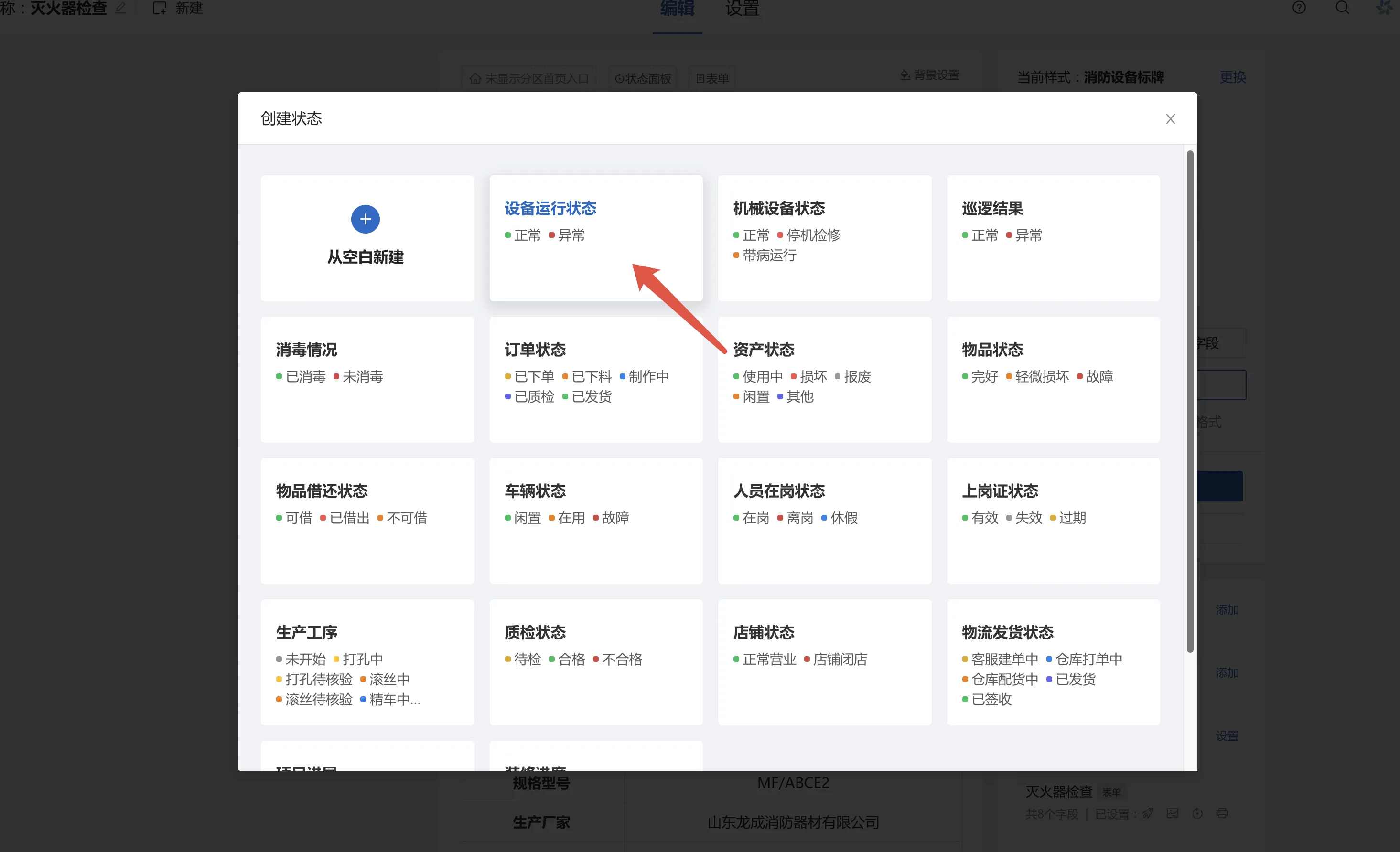This screenshot has width=1400, height=852.
Task: Click 从空白新建 text label
Action: tap(366, 257)
